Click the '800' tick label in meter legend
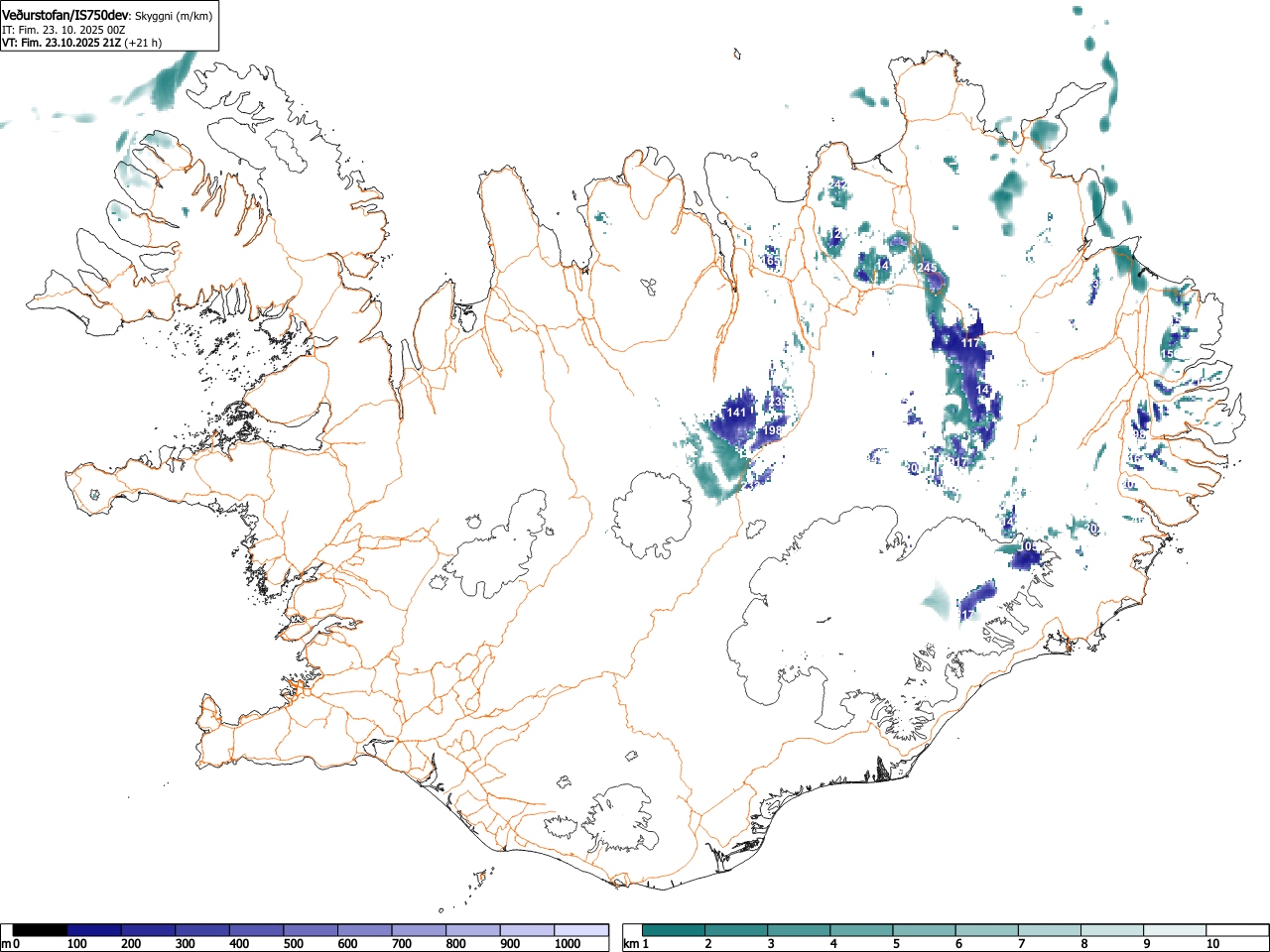 (455, 944)
